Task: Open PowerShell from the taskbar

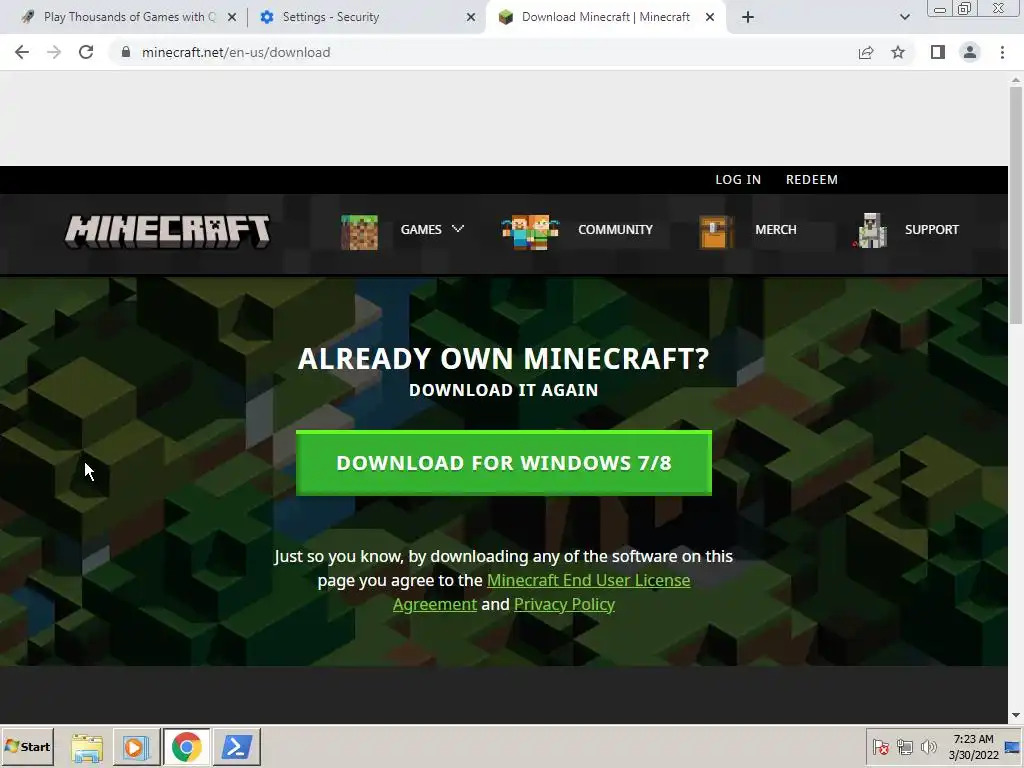Action: [x=236, y=746]
